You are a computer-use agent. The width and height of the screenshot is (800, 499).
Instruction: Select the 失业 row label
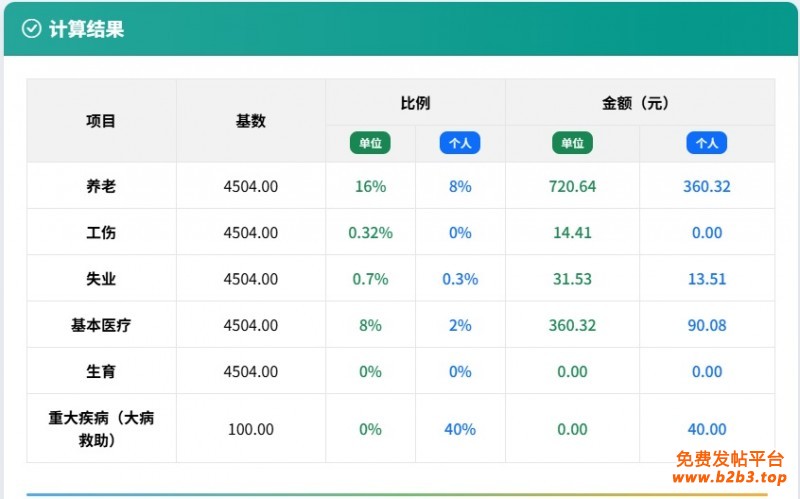(x=101, y=279)
